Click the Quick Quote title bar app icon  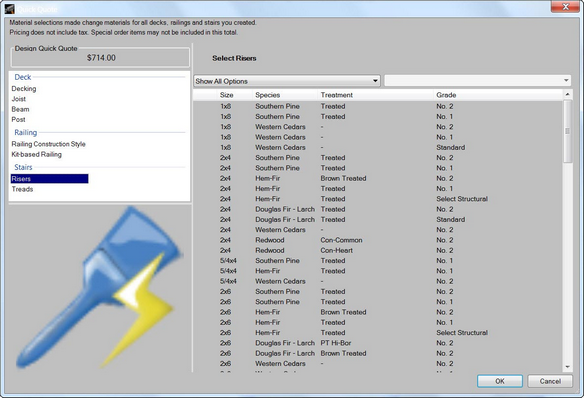pyautogui.click(x=9, y=9)
